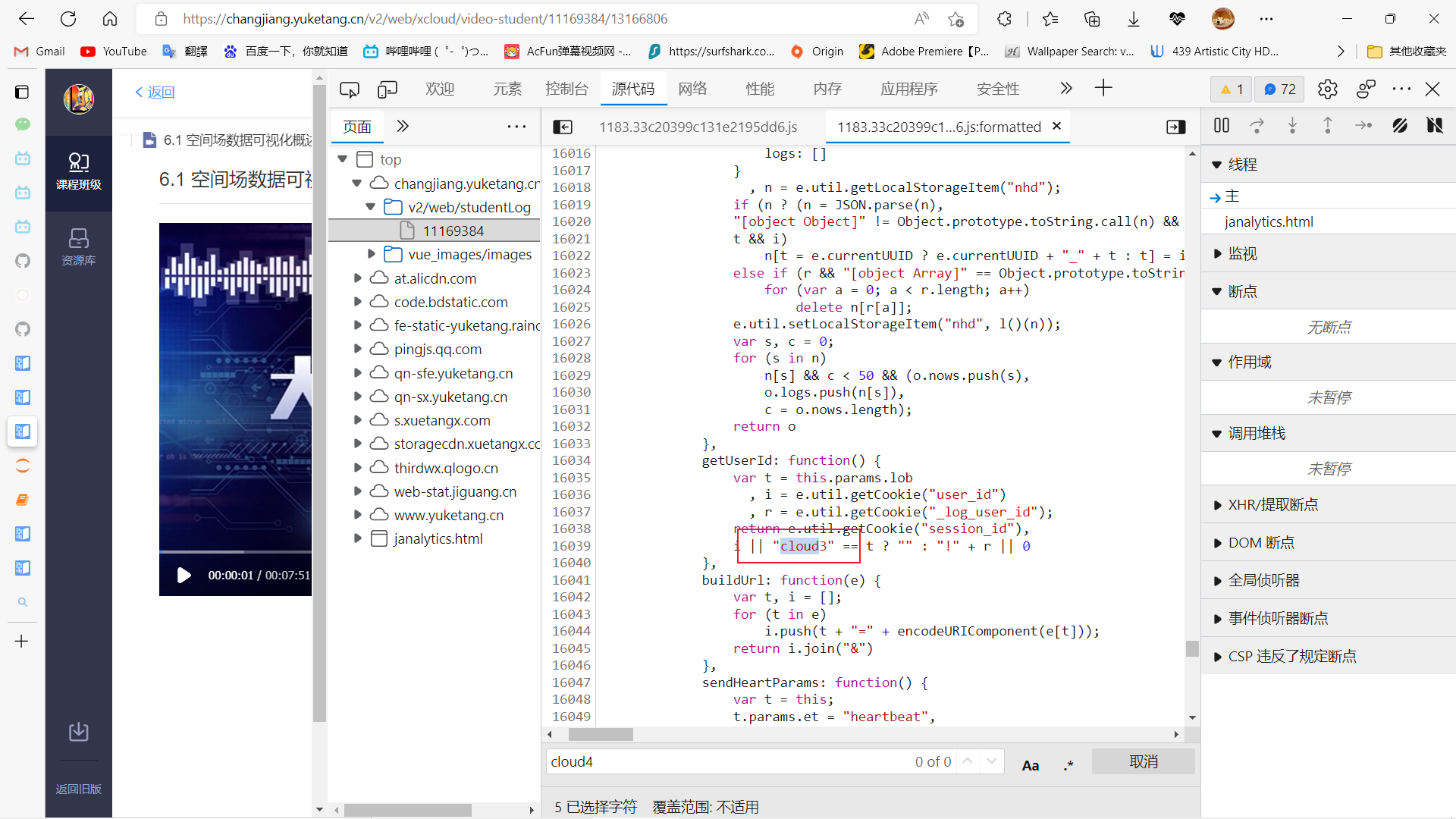
Task: Select the inspect element tool
Action: tap(350, 89)
